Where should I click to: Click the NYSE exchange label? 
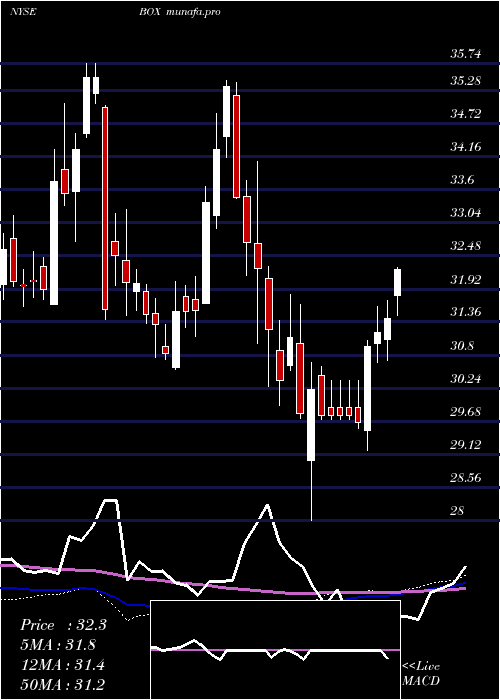coord(23,12)
